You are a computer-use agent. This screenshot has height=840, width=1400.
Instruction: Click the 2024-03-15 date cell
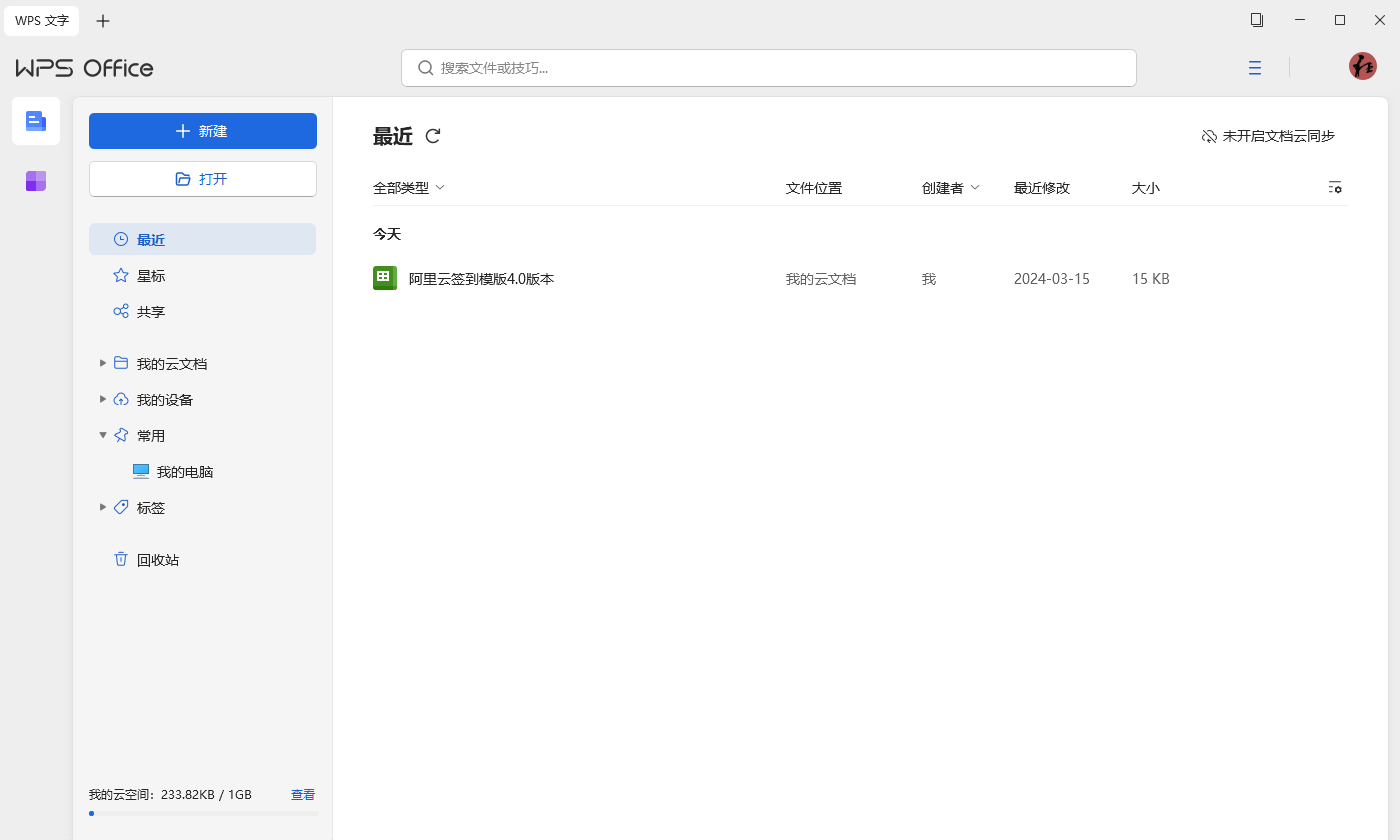(x=1052, y=279)
